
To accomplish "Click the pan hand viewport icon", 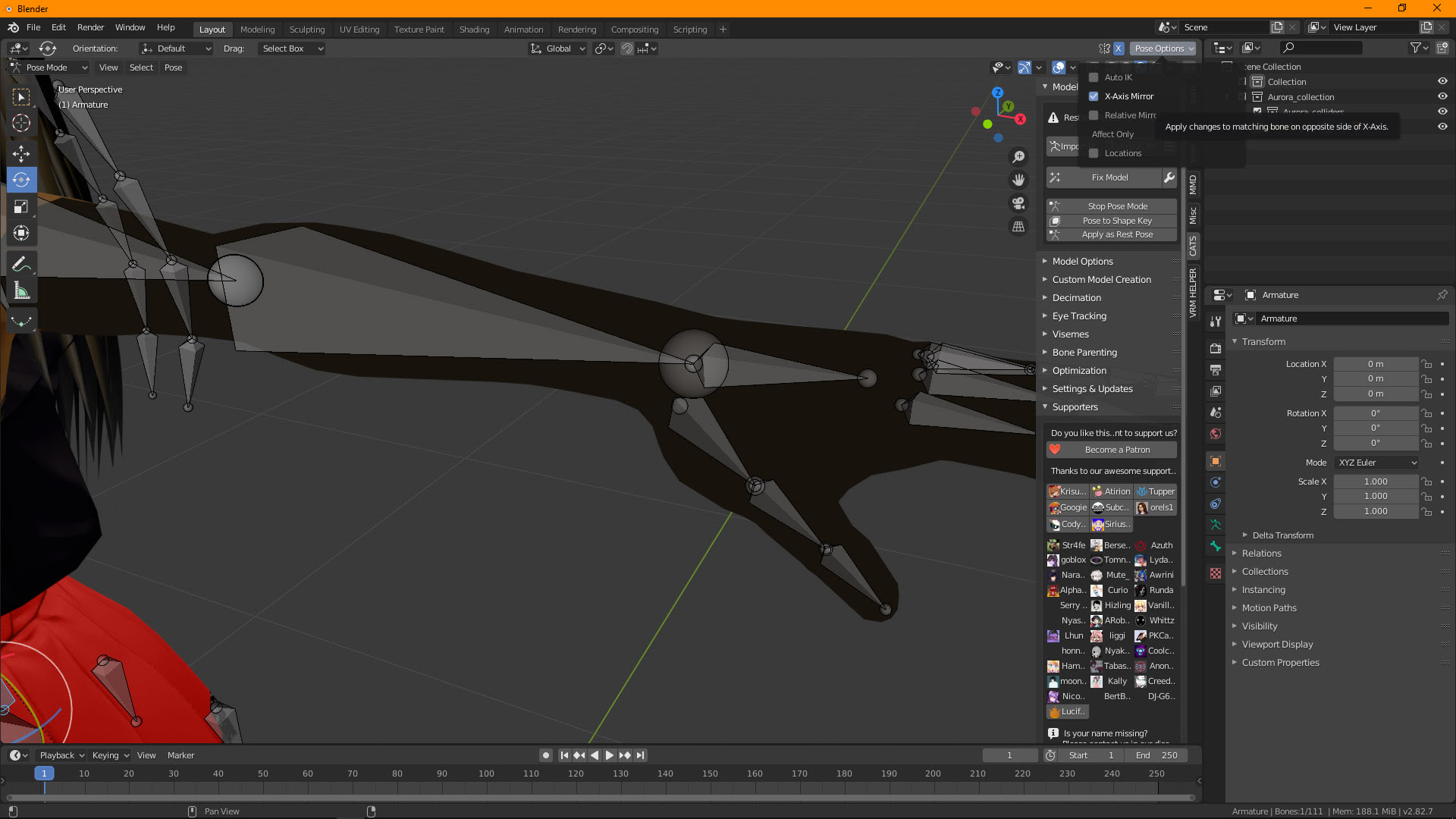I will 1018,180.
